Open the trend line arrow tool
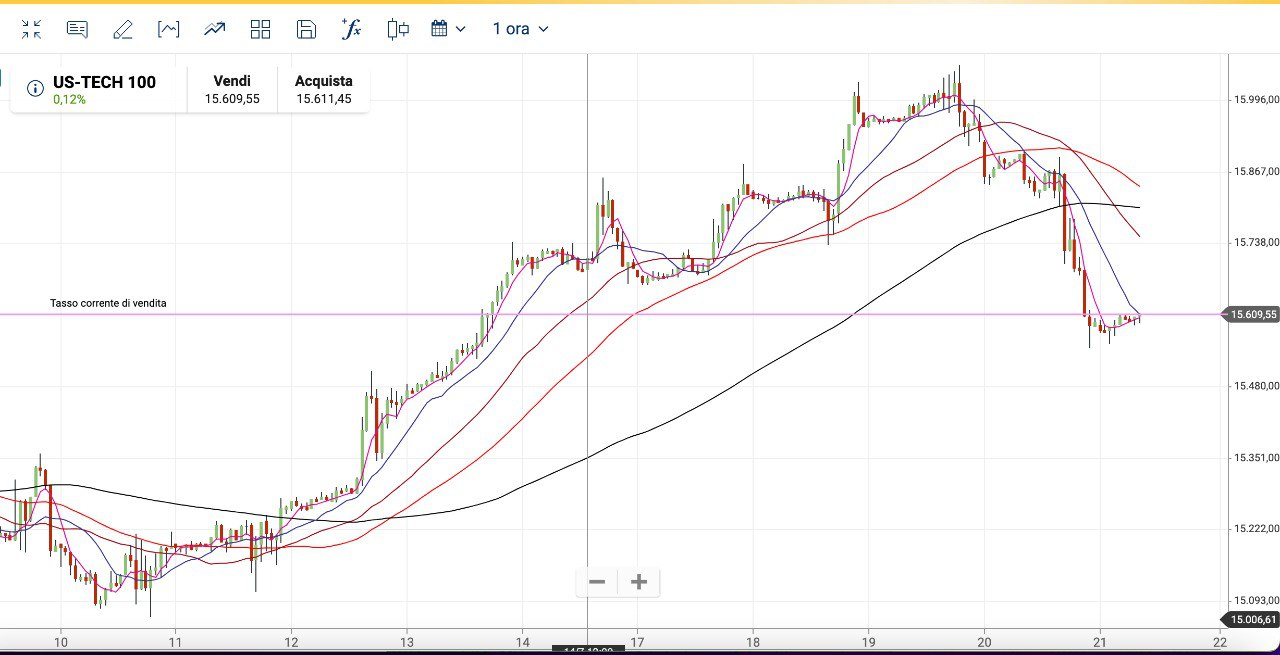1280x655 pixels. click(x=215, y=29)
